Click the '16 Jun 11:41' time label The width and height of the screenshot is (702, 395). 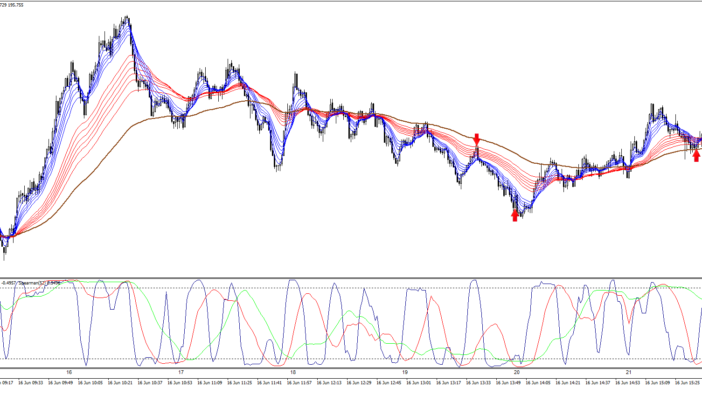(270, 383)
